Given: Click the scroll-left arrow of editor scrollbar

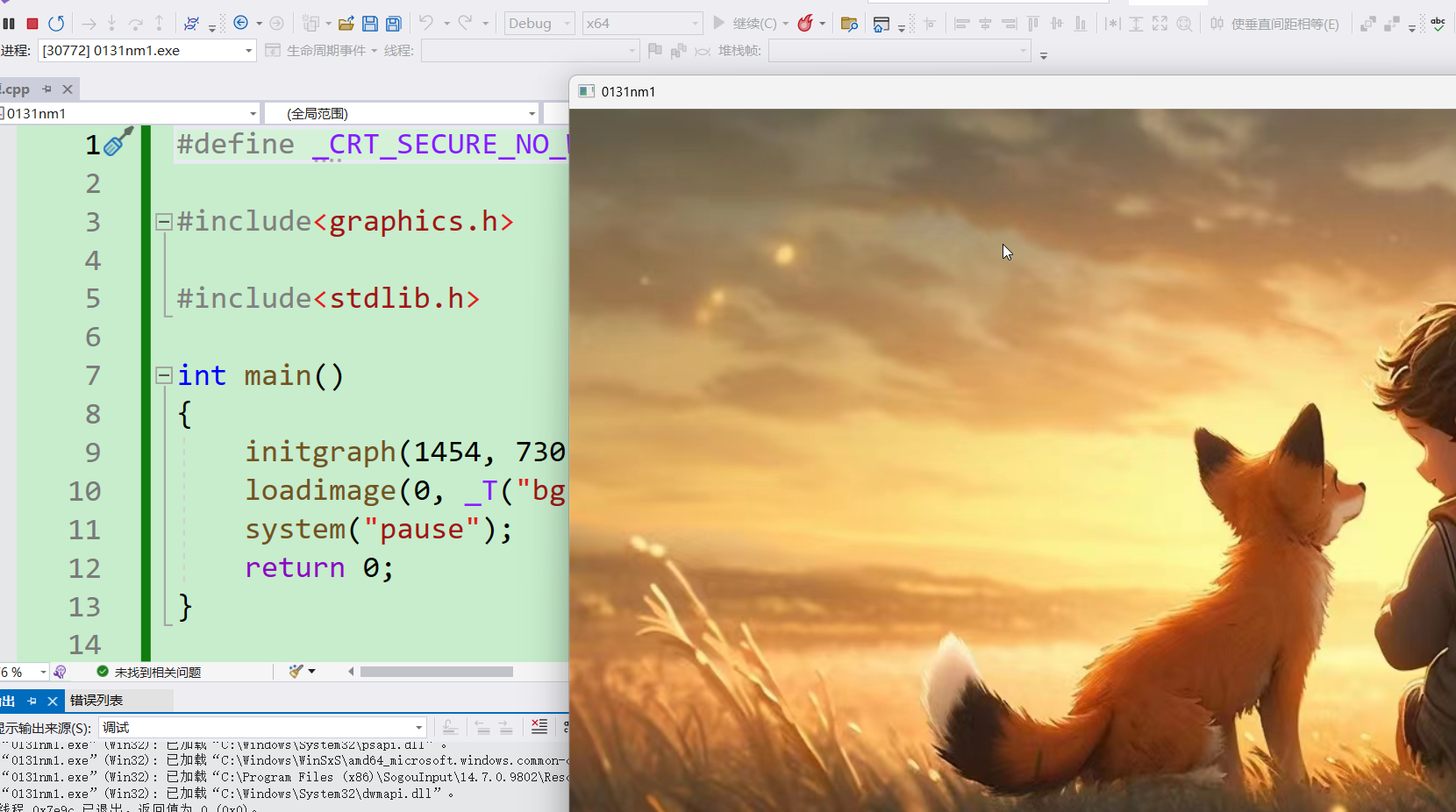Looking at the screenshot, I should (351, 672).
